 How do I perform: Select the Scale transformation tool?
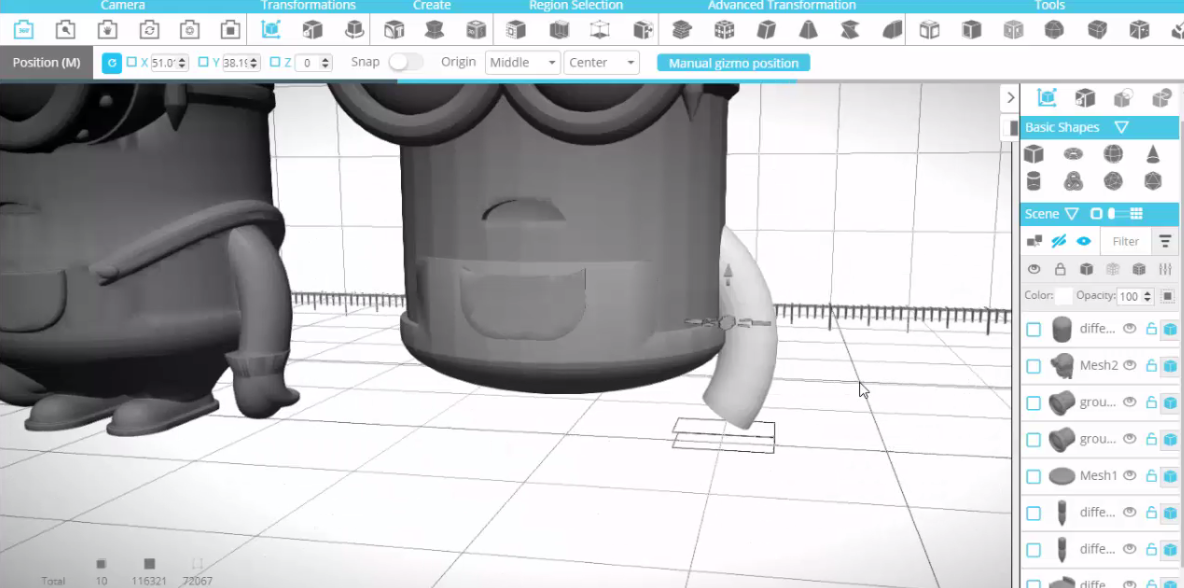312,30
